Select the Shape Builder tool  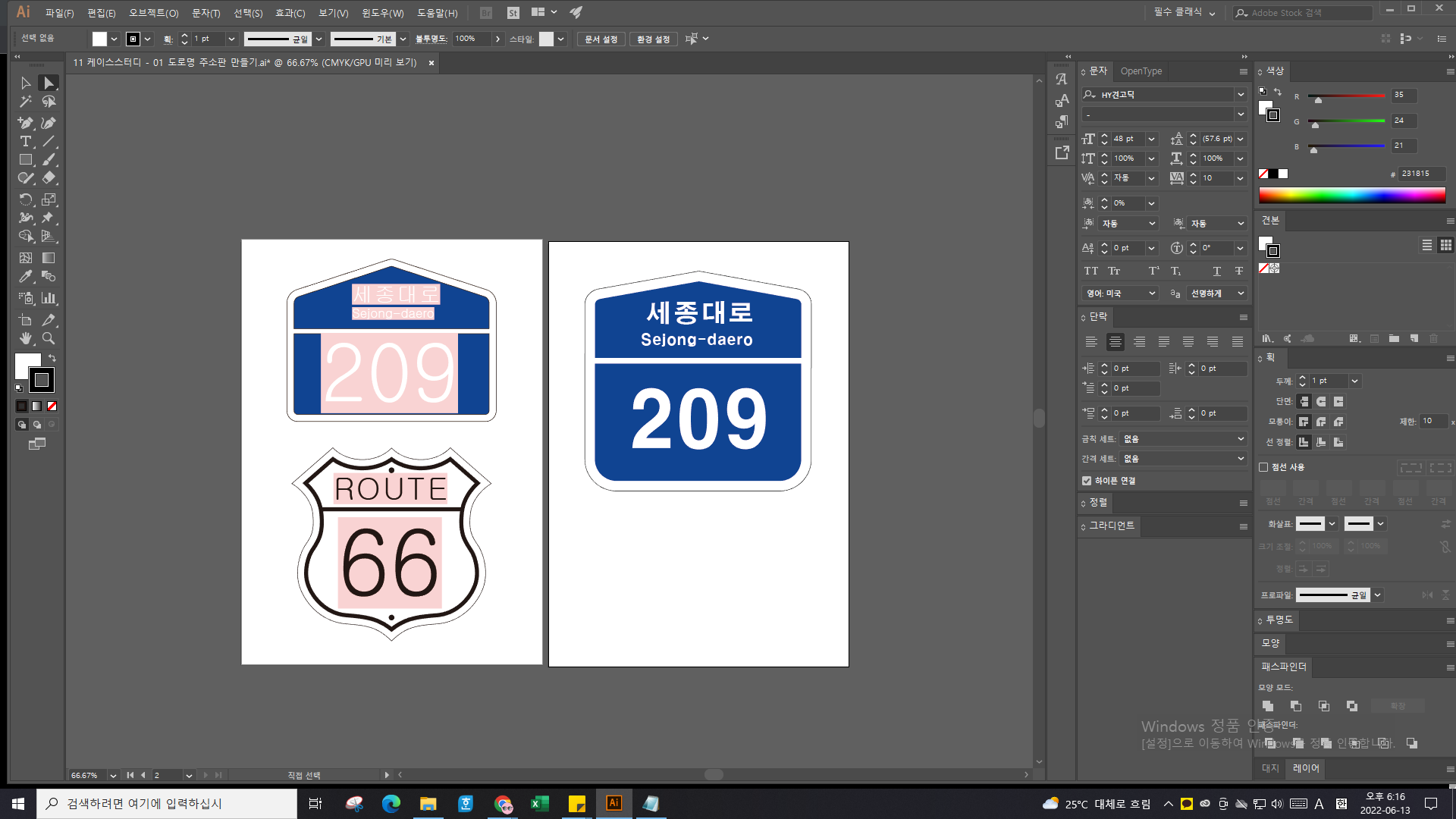click(x=26, y=237)
